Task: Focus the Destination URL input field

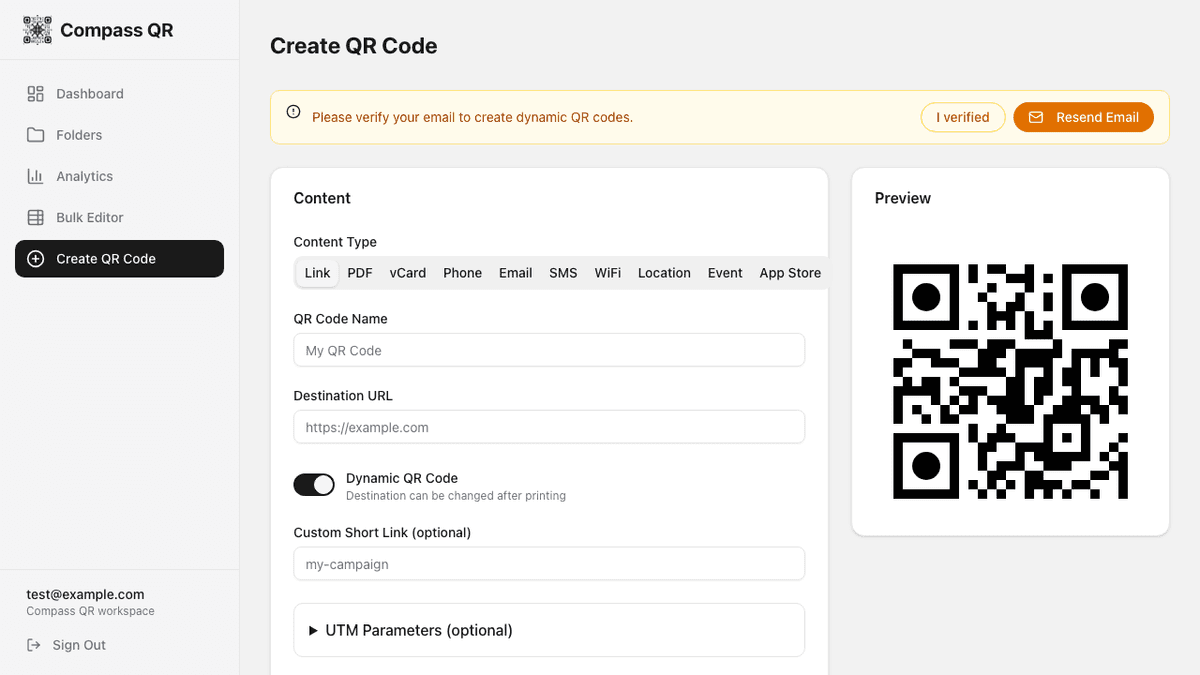Action: (549, 427)
